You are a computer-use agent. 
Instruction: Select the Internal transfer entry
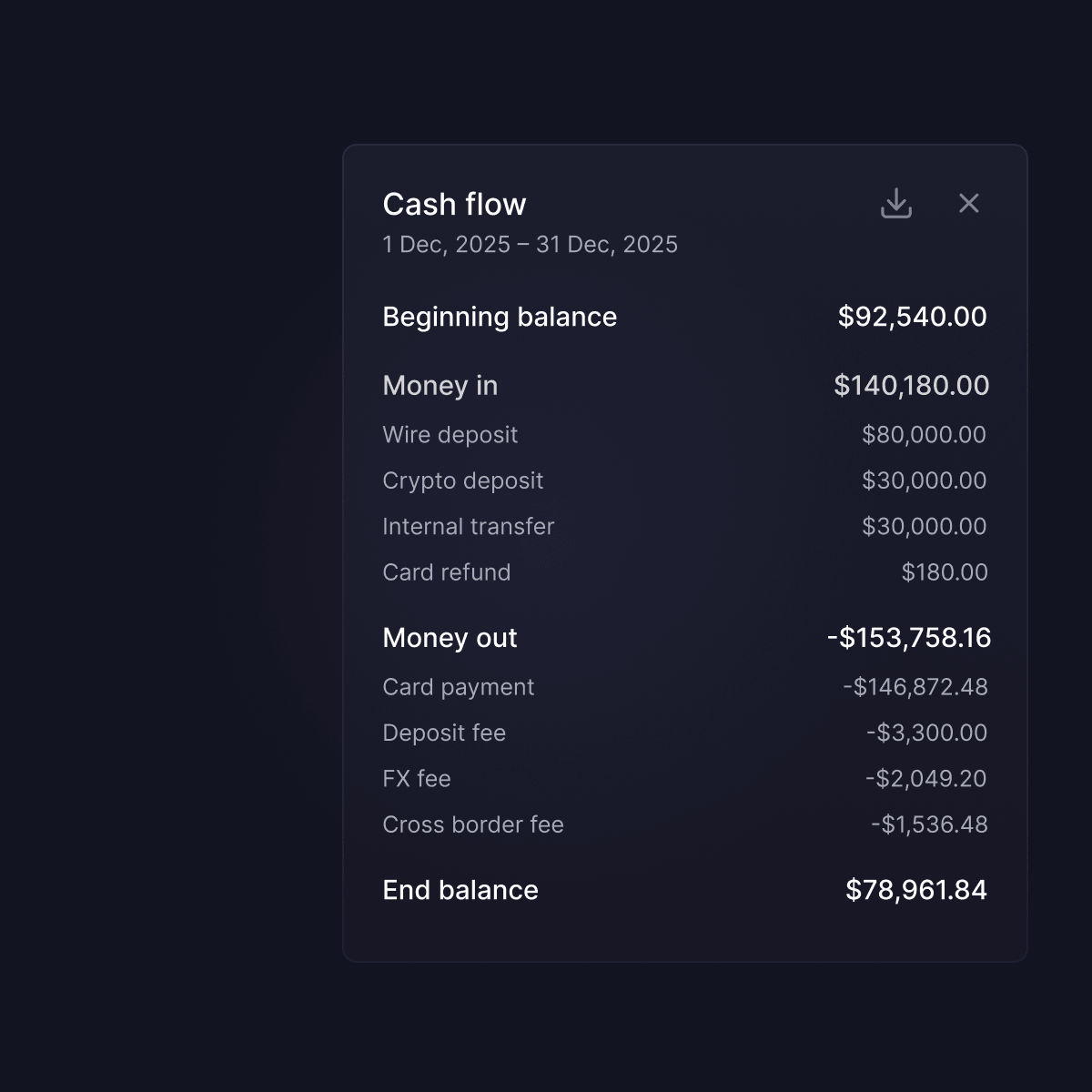(x=684, y=526)
